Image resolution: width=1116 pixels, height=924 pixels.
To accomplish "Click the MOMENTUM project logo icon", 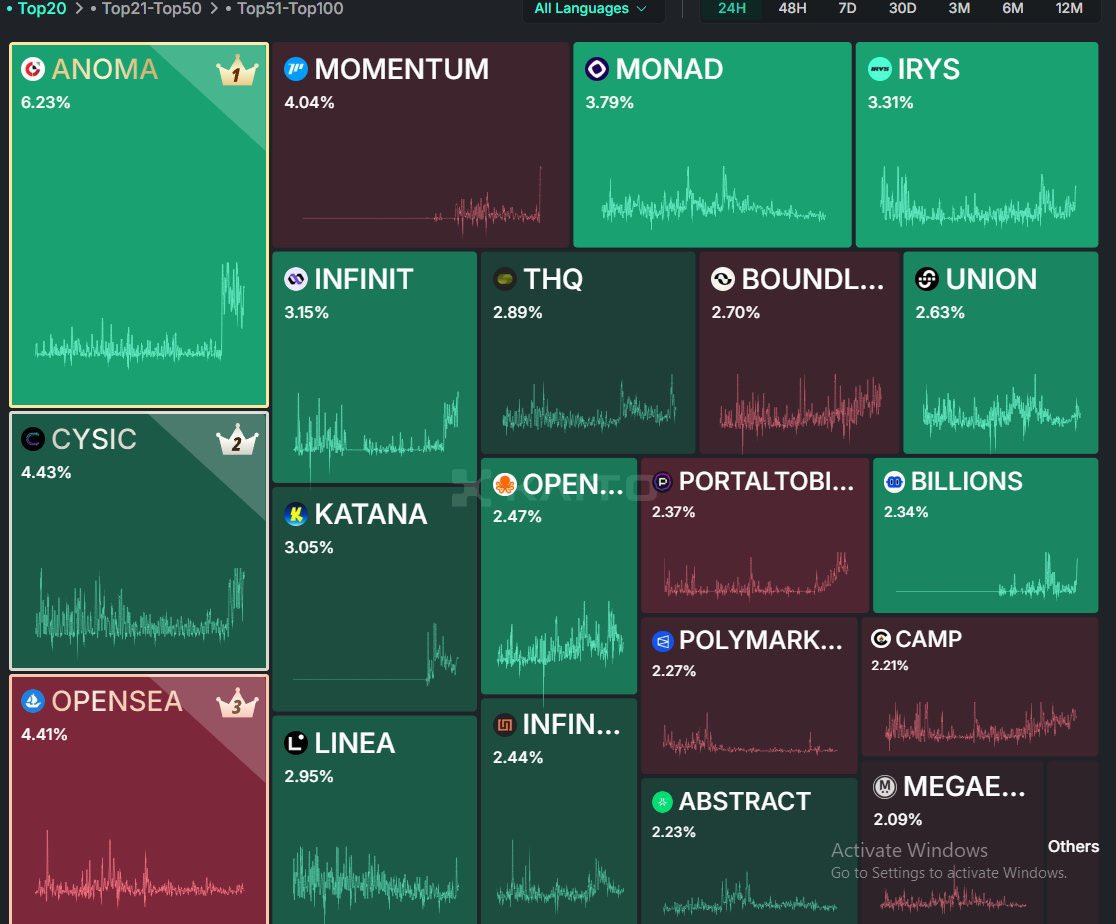I will (x=295, y=69).
